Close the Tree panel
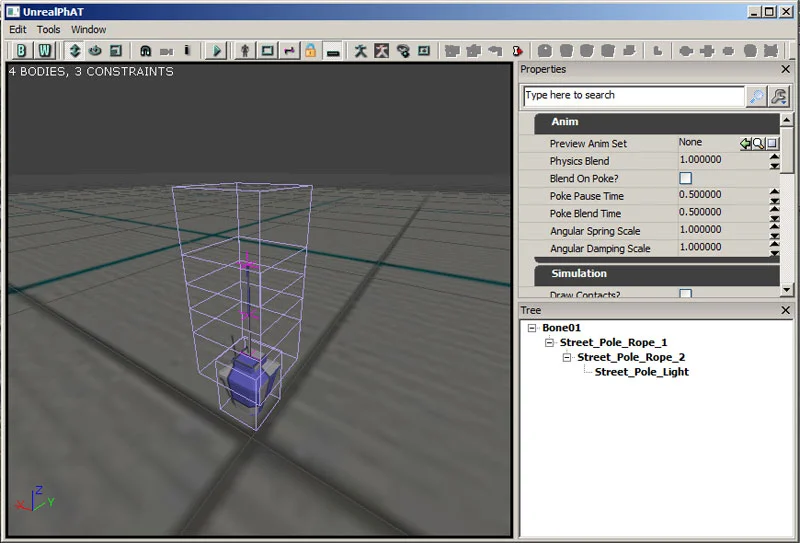This screenshot has height=543, width=800. [x=785, y=310]
